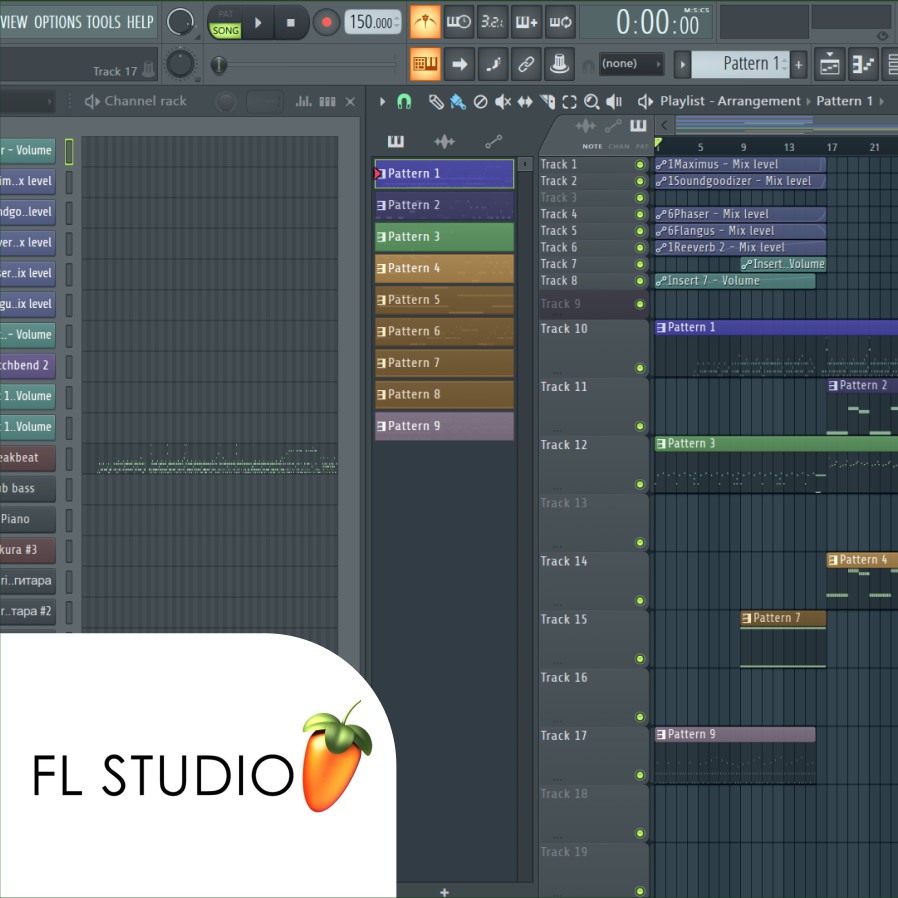Select the Slip tool in Playlist
The image size is (898, 898).
525,102
